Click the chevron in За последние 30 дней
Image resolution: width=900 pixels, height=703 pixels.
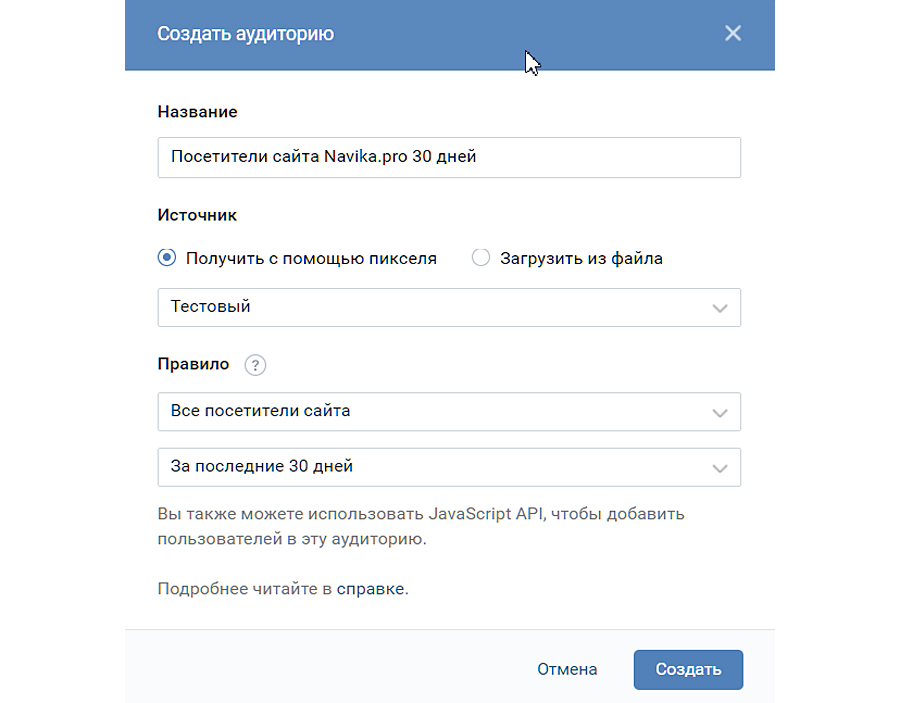click(x=719, y=467)
